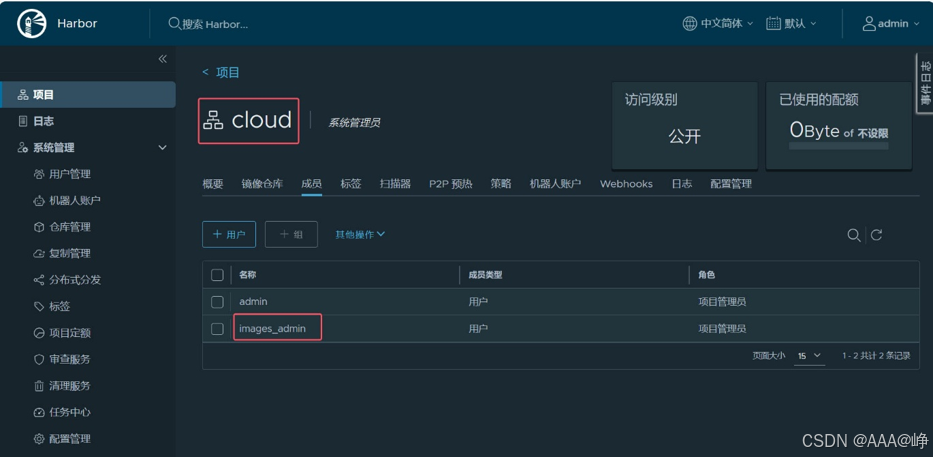Click the admin user avatar icon
The image size is (933, 457).
click(869, 24)
